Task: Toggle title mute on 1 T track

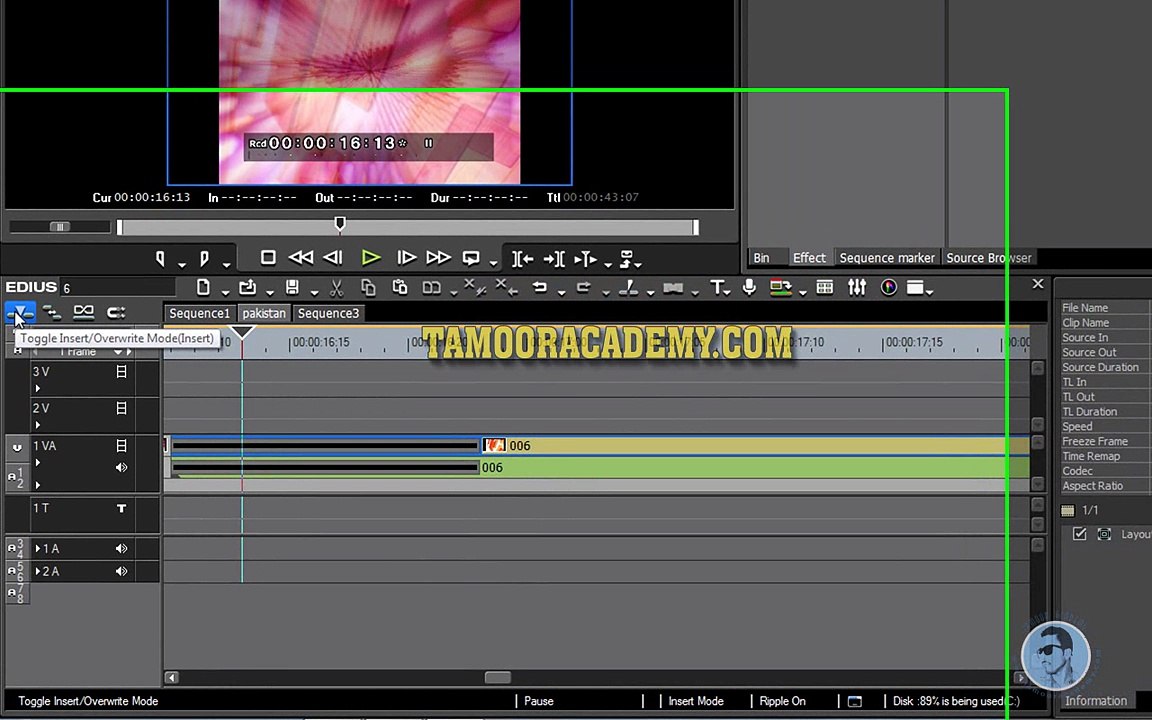Action: tap(122, 508)
